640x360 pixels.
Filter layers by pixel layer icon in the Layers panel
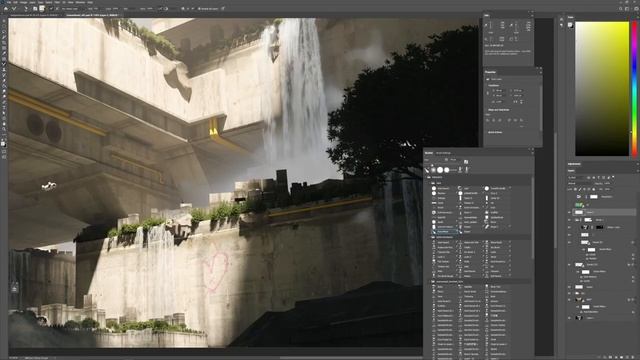coord(588,178)
